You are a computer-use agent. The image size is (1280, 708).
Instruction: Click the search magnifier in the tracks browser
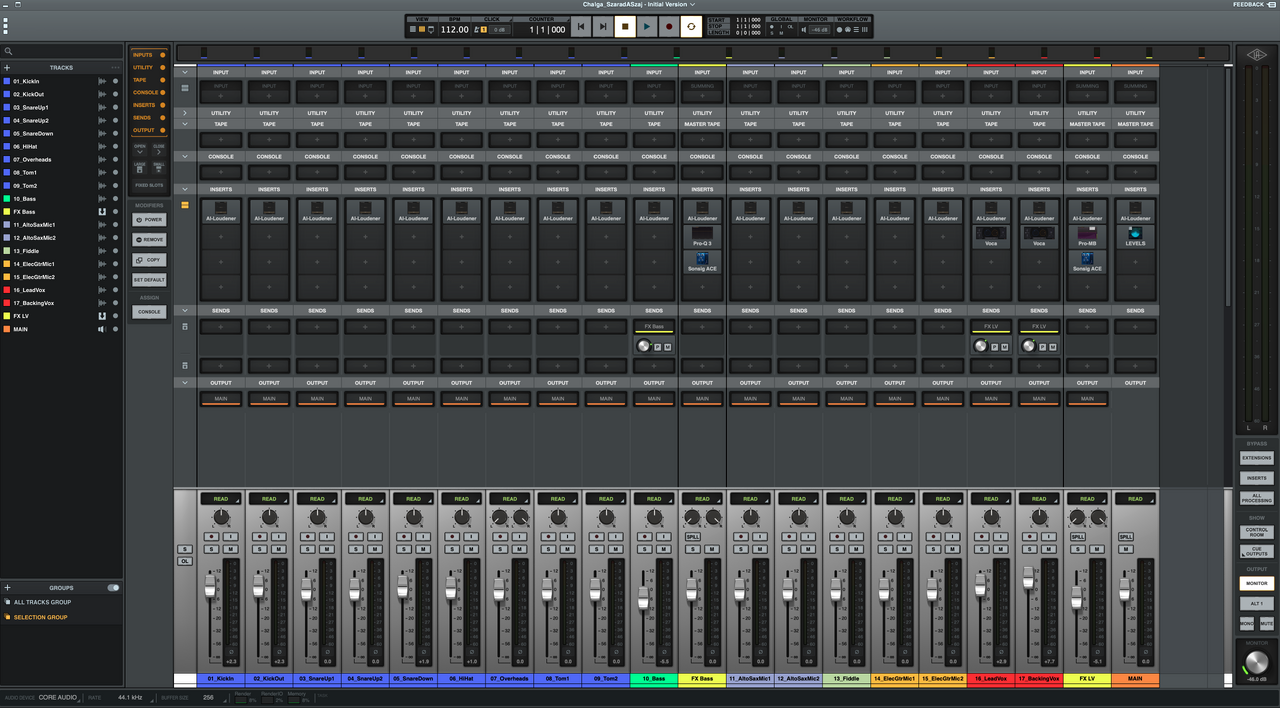click(8, 51)
